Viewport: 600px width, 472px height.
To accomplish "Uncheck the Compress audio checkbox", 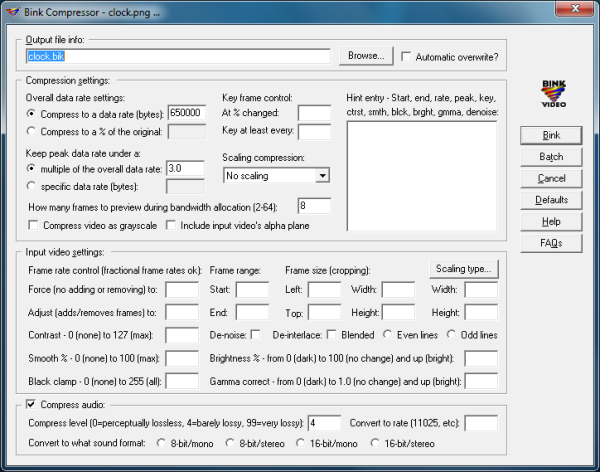I will point(31,404).
